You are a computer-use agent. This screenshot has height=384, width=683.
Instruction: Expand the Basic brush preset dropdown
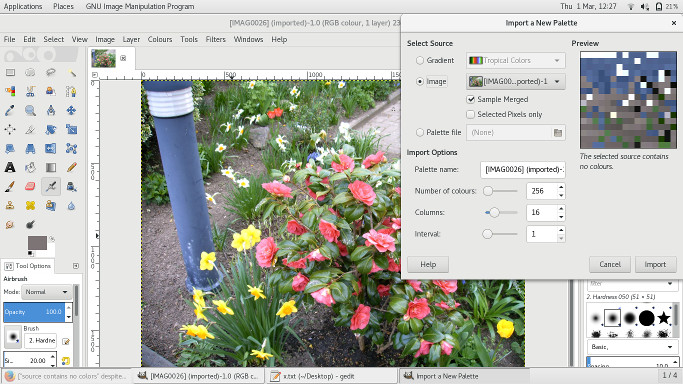point(632,347)
